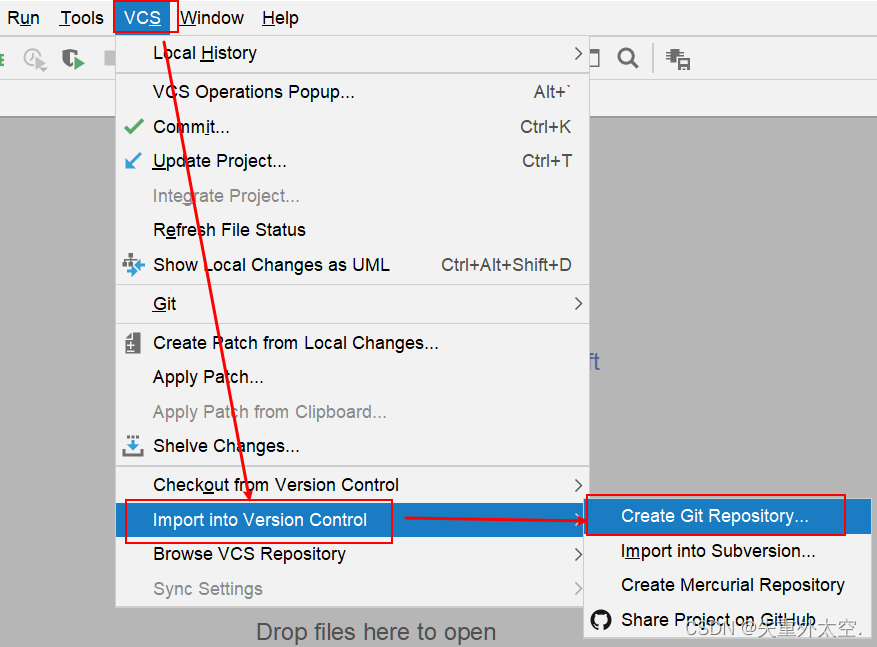Image resolution: width=877 pixels, height=647 pixels.
Task: Select Import into Version Control entry
Action: (x=350, y=520)
